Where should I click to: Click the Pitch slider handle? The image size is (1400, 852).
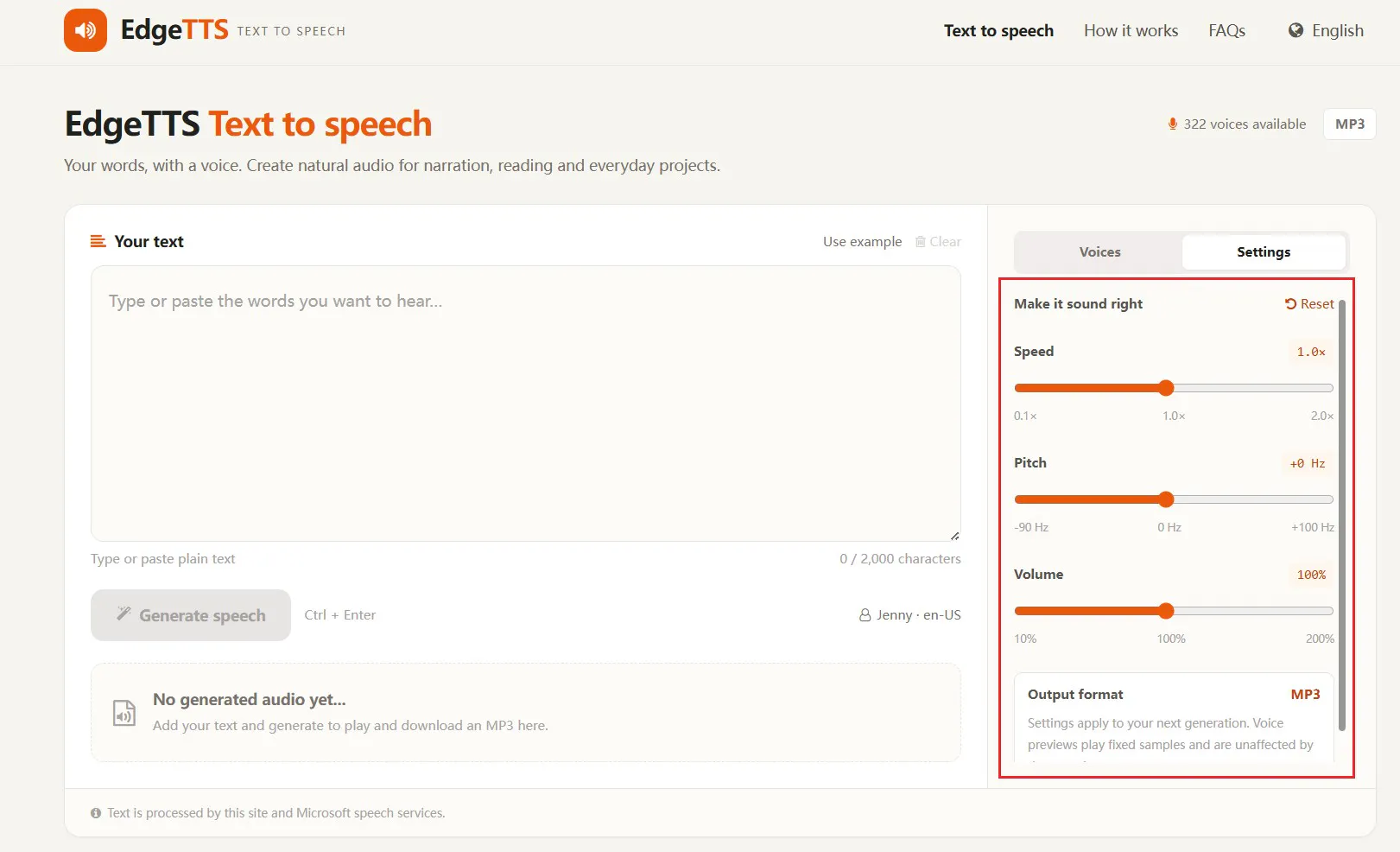click(x=1166, y=499)
